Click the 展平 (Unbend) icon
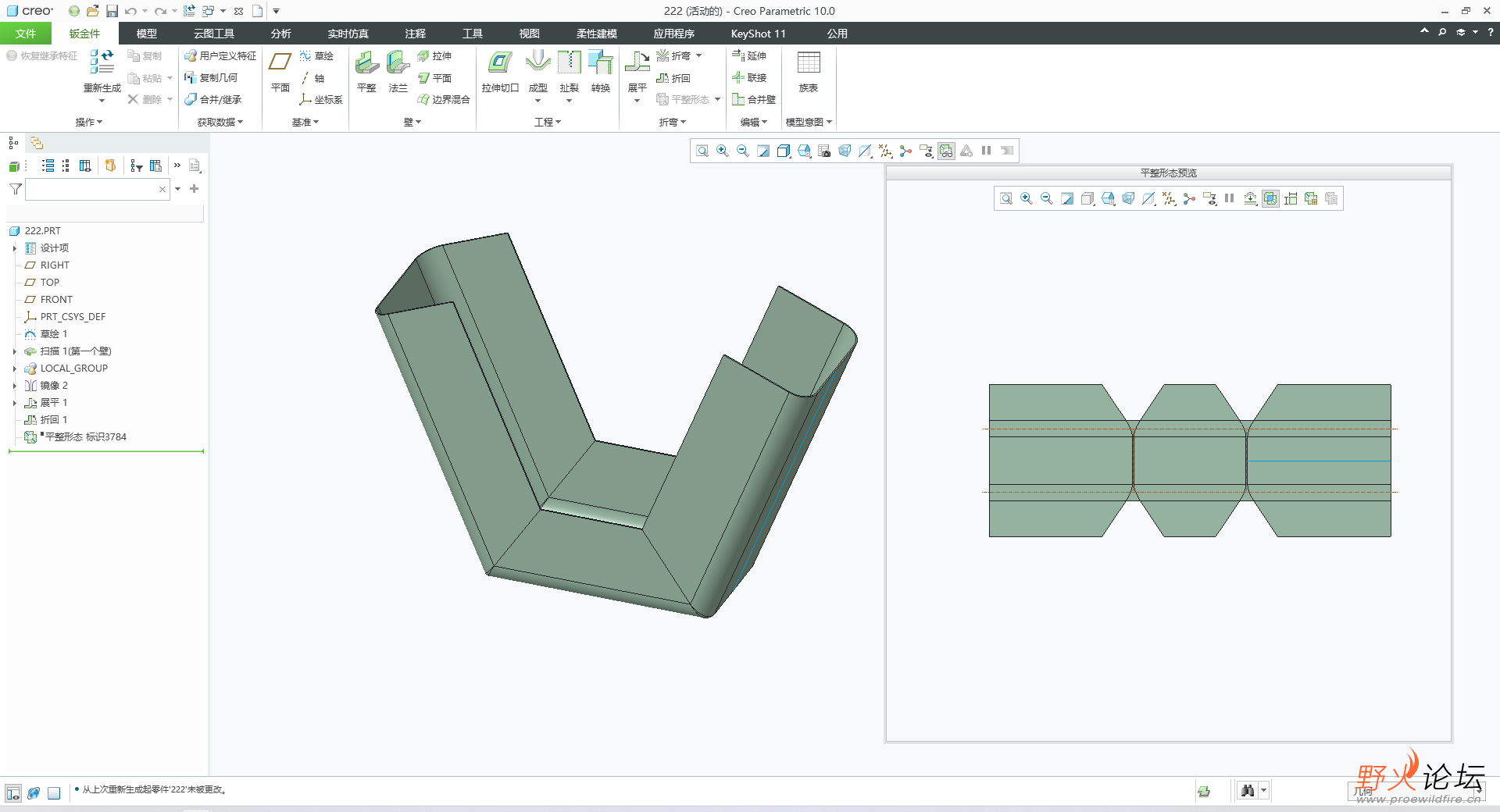The width and height of the screenshot is (1500, 812). click(637, 62)
